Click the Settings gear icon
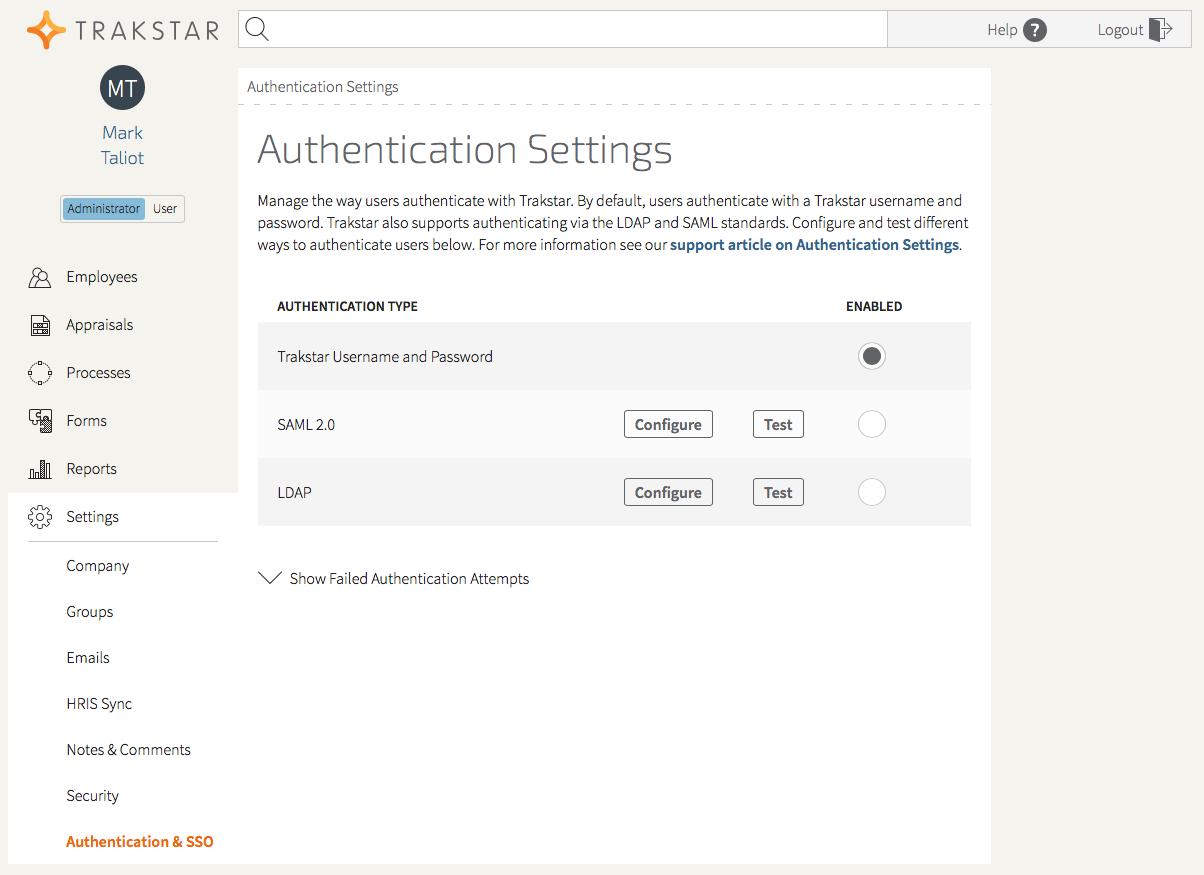Viewport: 1204px width, 875px height. tap(40, 517)
